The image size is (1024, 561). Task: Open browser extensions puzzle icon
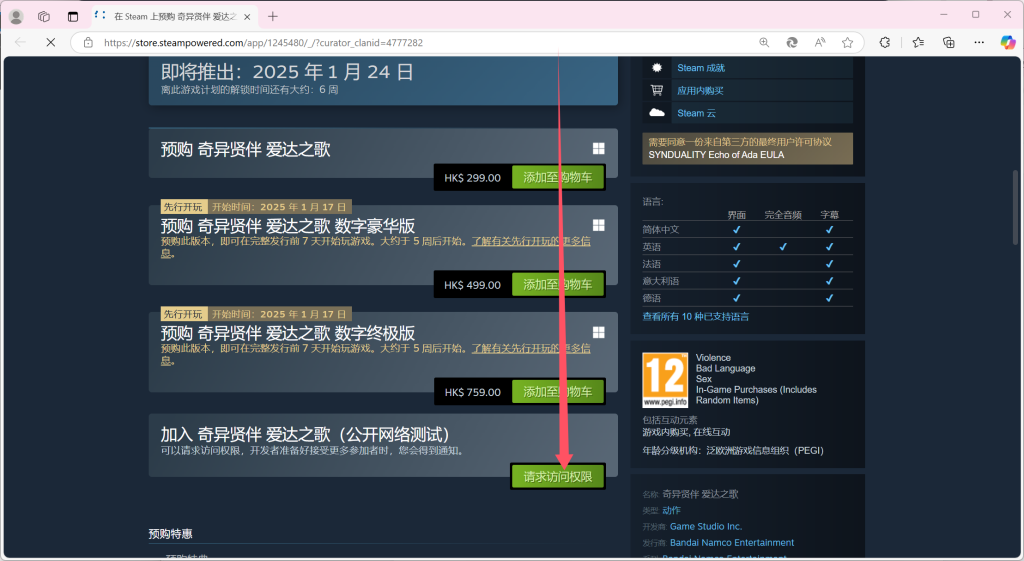coord(884,42)
